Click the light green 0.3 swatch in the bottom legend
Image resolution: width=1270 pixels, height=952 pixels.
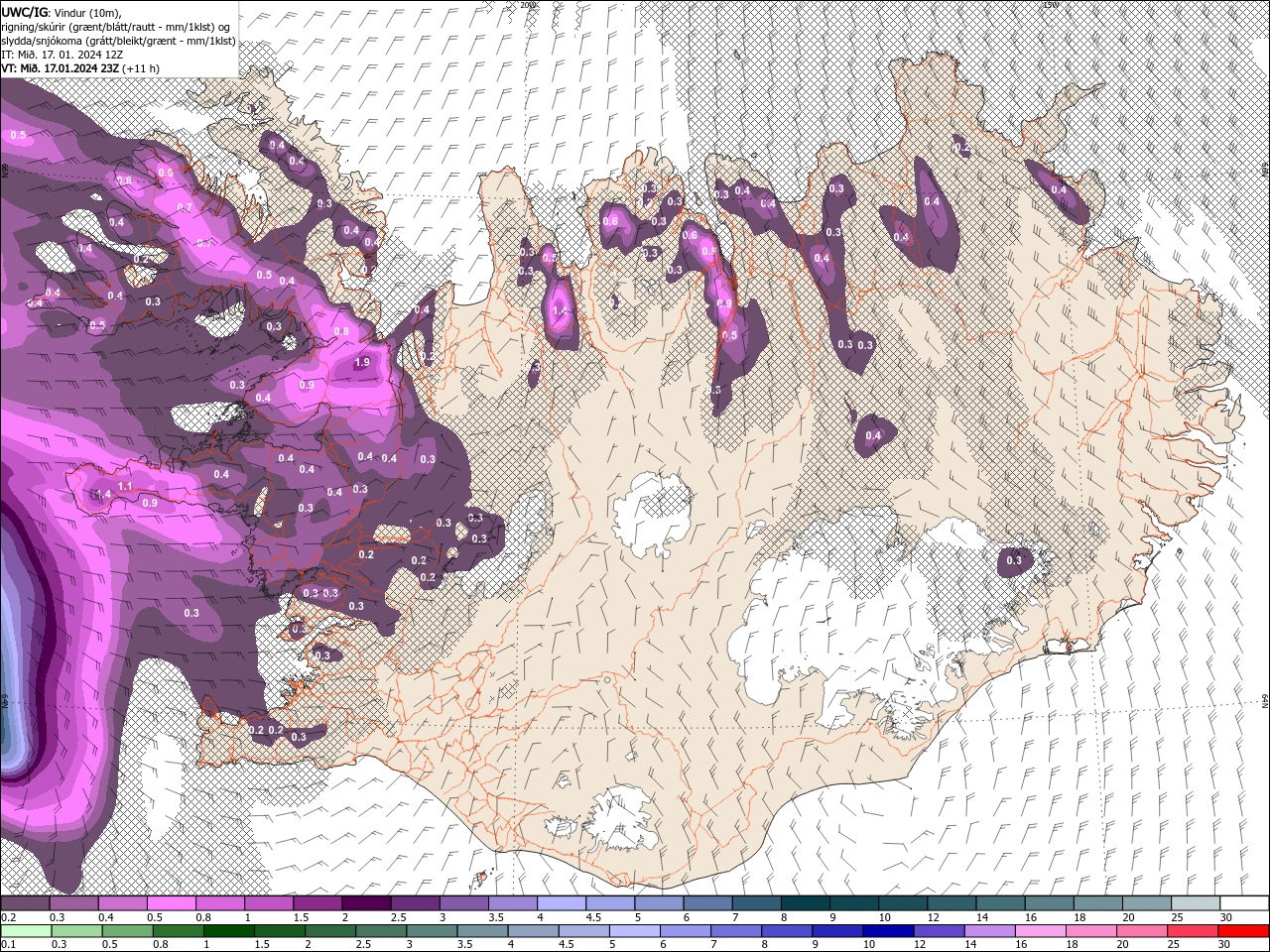[x=76, y=930]
